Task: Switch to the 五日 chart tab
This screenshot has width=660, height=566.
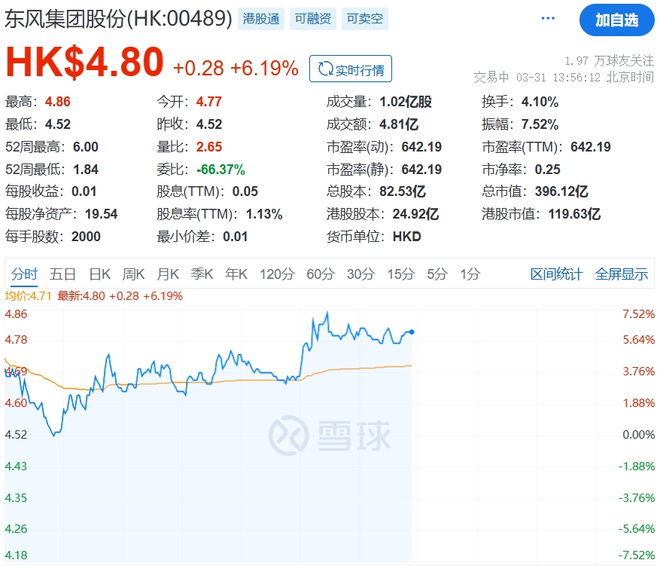Action: coord(63,274)
